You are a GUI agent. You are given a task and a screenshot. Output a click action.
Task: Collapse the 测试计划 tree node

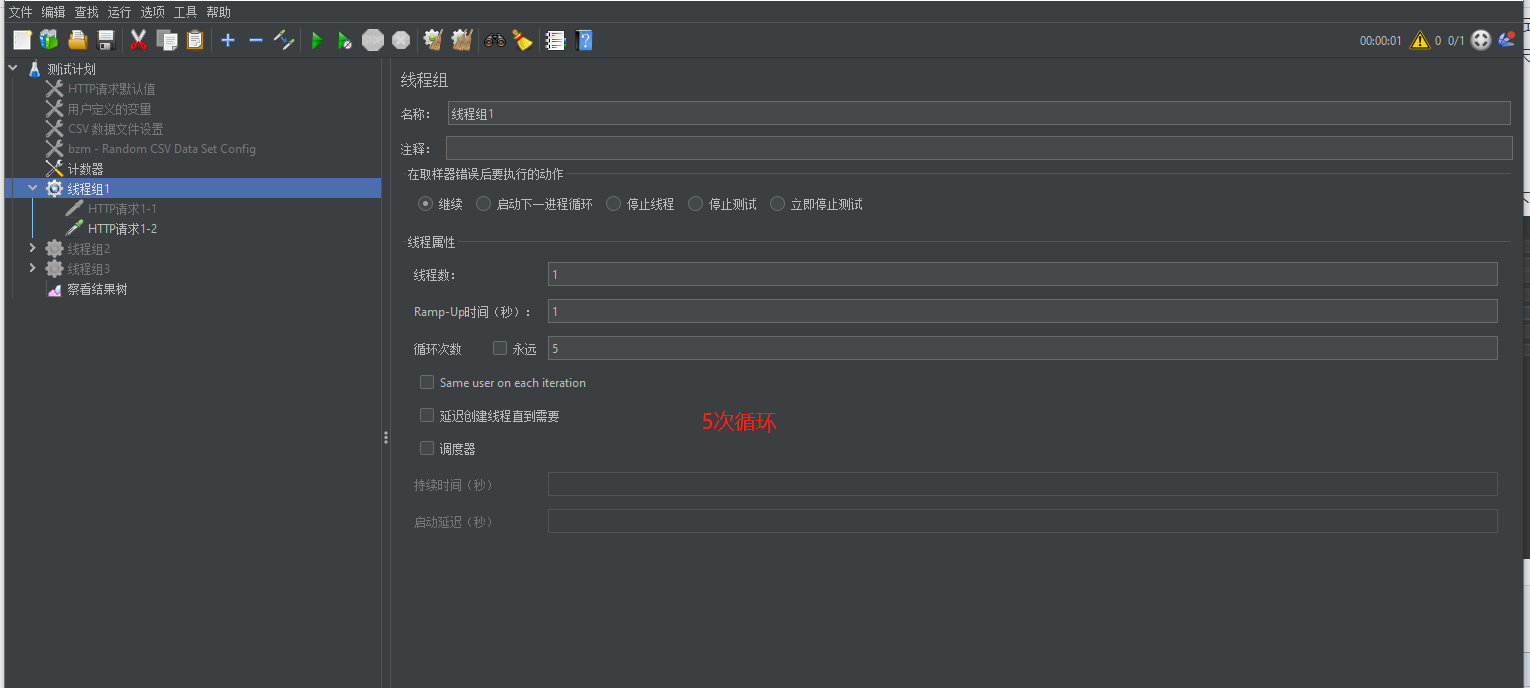[13, 69]
